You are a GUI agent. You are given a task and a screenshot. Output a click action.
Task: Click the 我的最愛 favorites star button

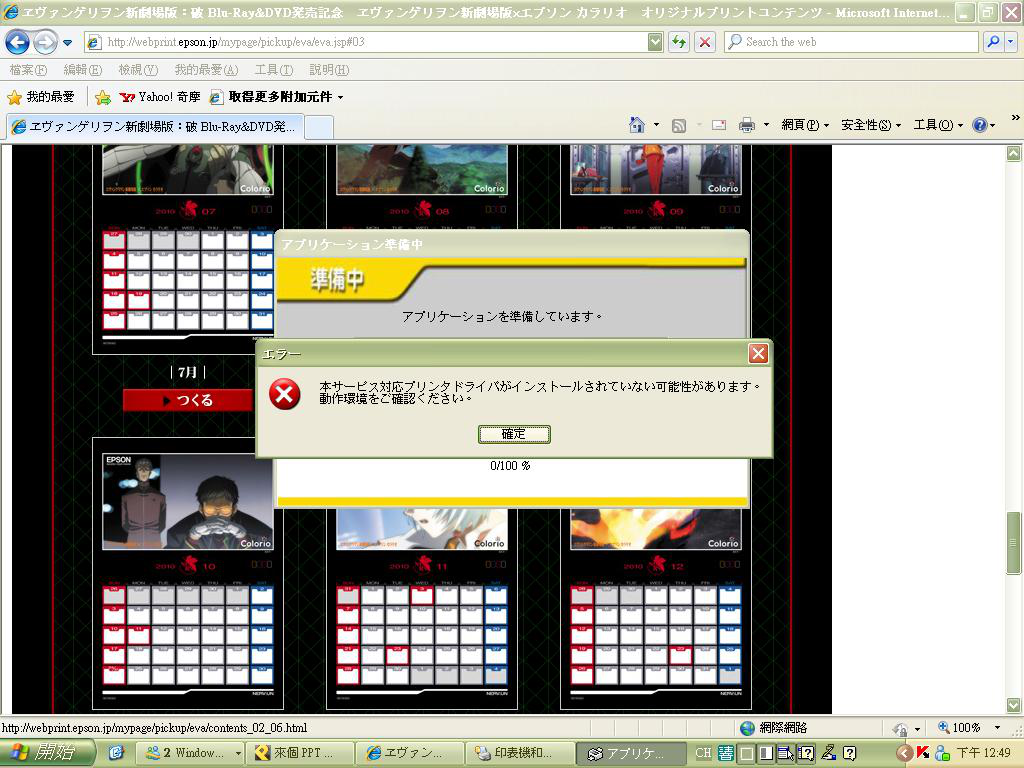[40, 97]
